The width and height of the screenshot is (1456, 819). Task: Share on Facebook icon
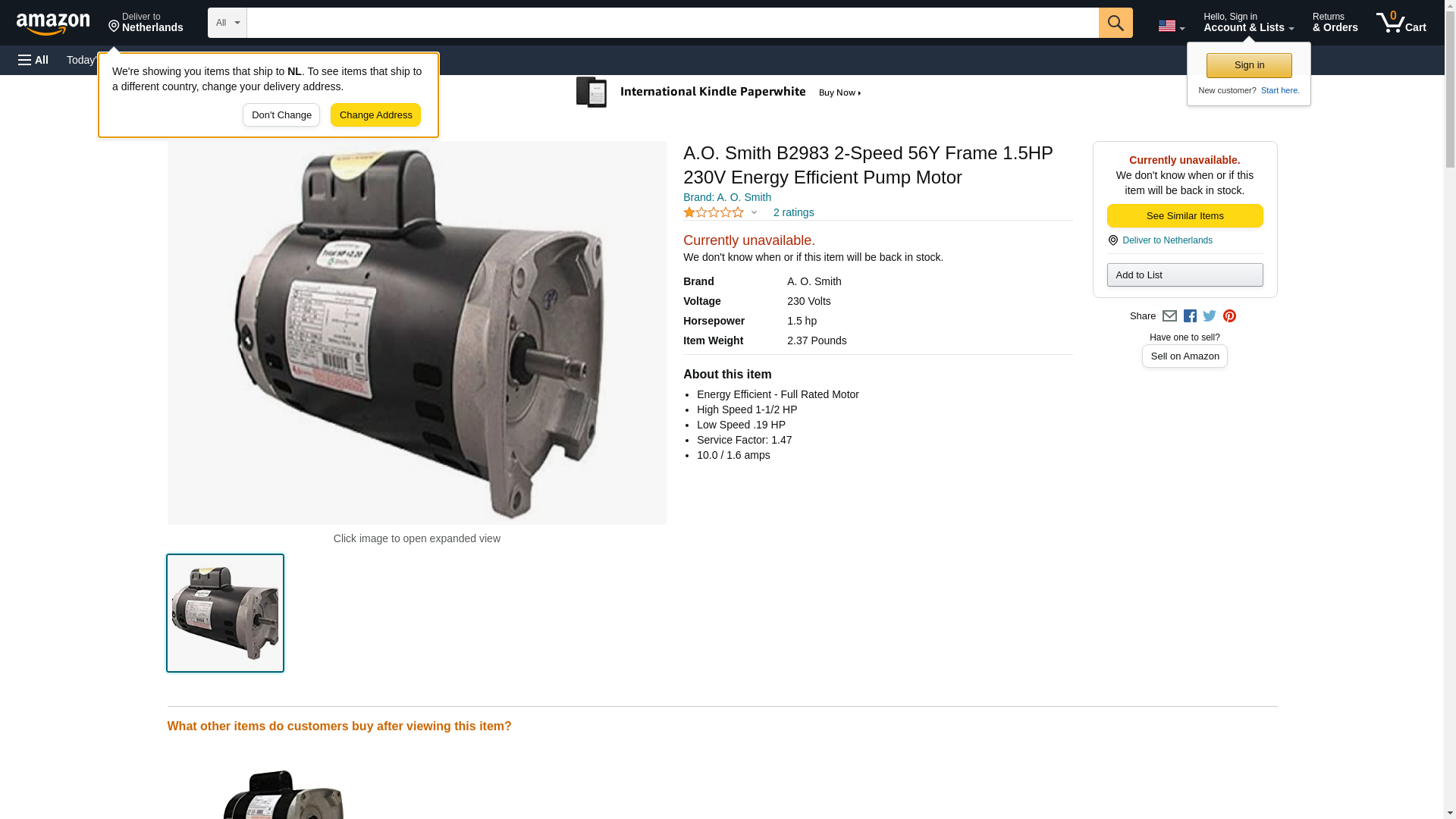click(x=1190, y=316)
